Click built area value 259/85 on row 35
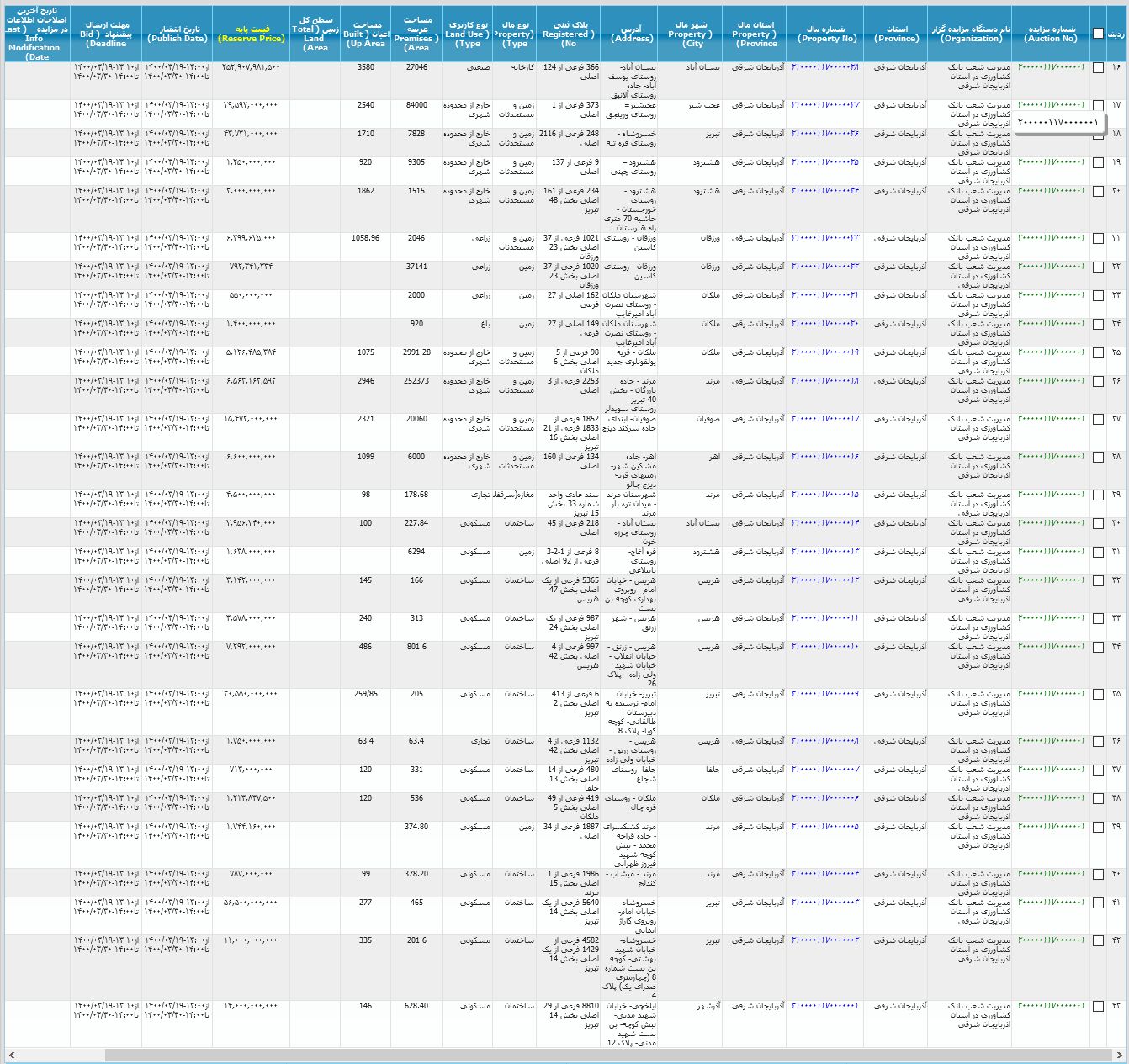 pos(366,694)
